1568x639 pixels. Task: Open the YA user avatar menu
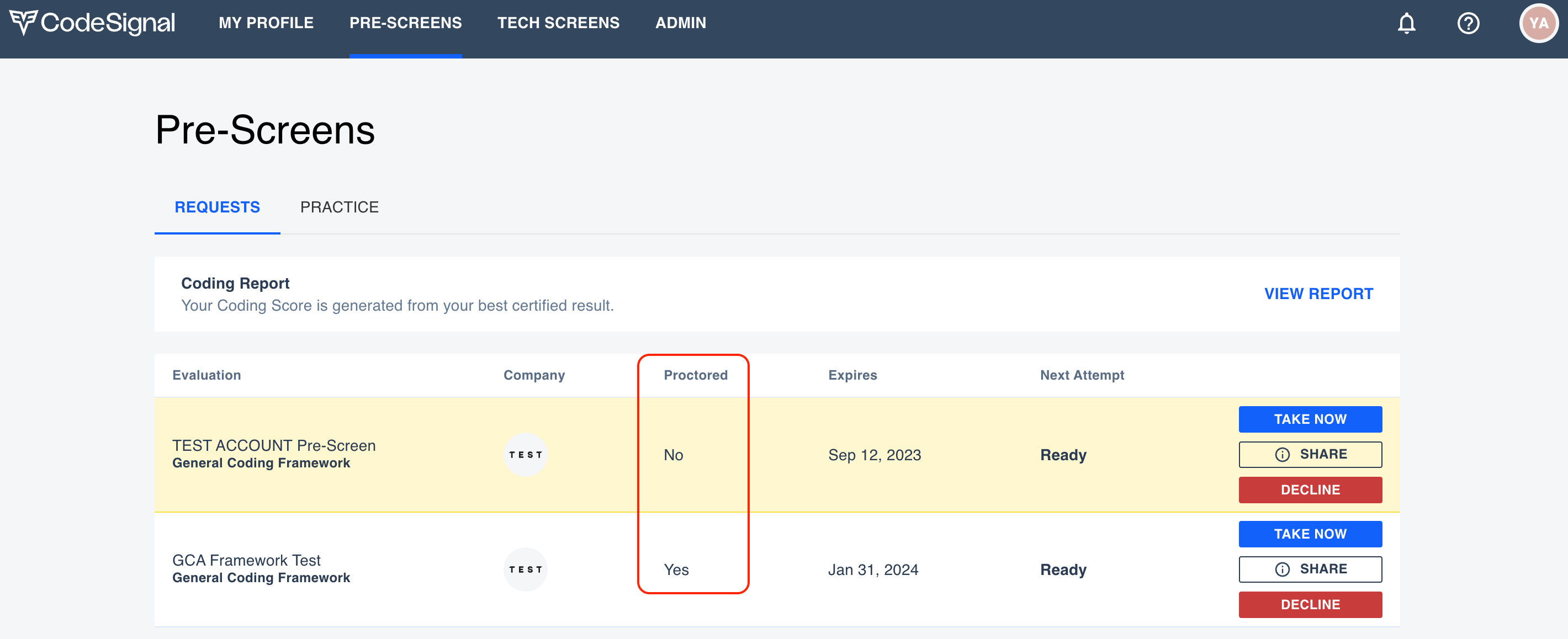tap(1538, 23)
